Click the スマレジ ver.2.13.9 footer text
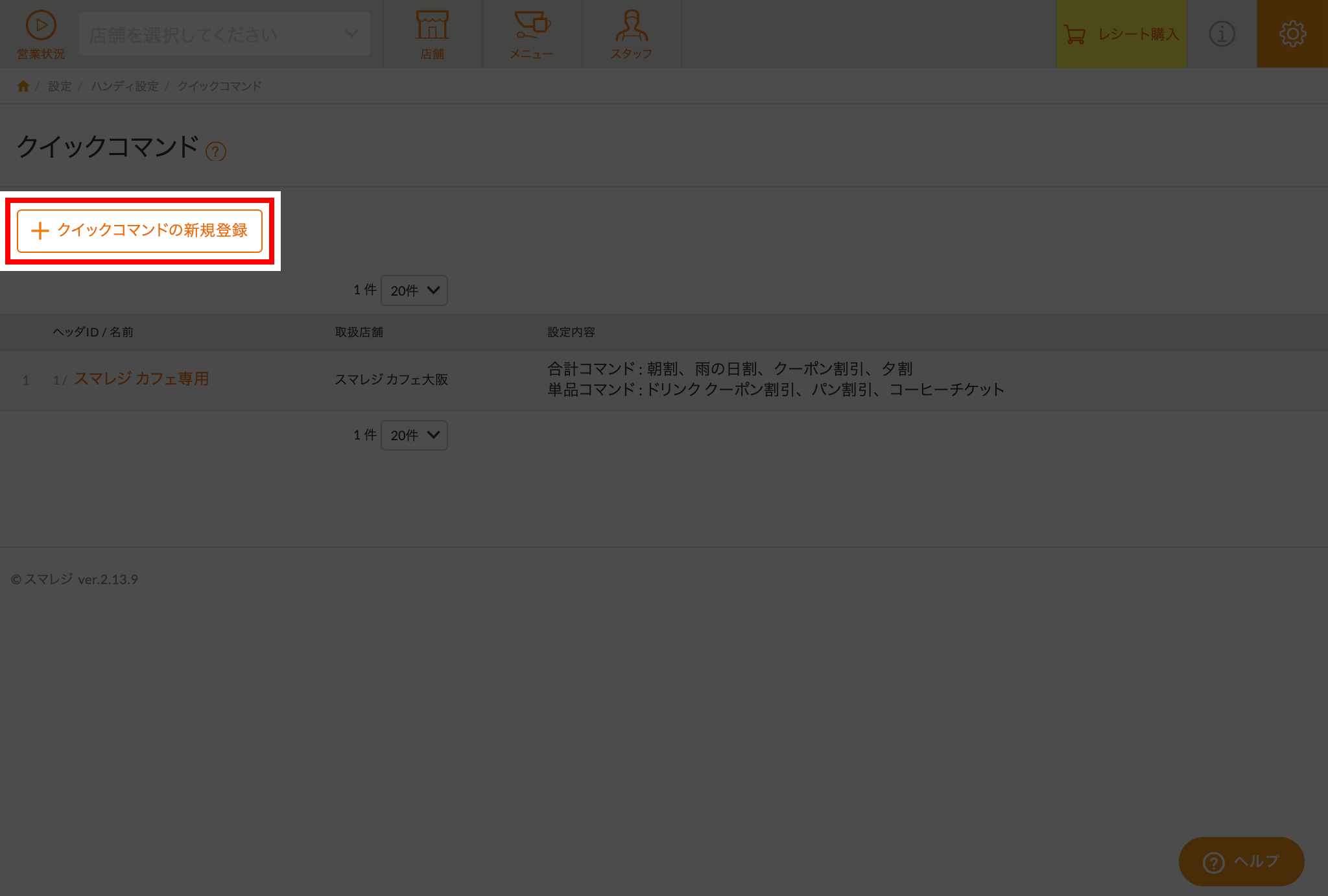 pos(75,580)
